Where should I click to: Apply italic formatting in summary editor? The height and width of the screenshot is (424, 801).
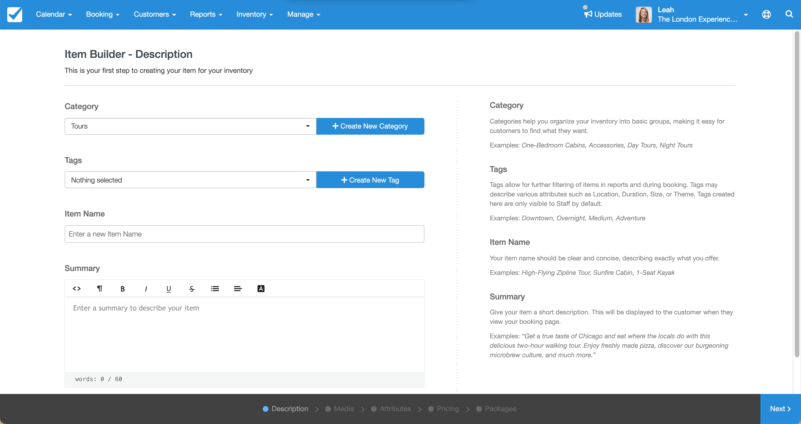click(x=146, y=288)
